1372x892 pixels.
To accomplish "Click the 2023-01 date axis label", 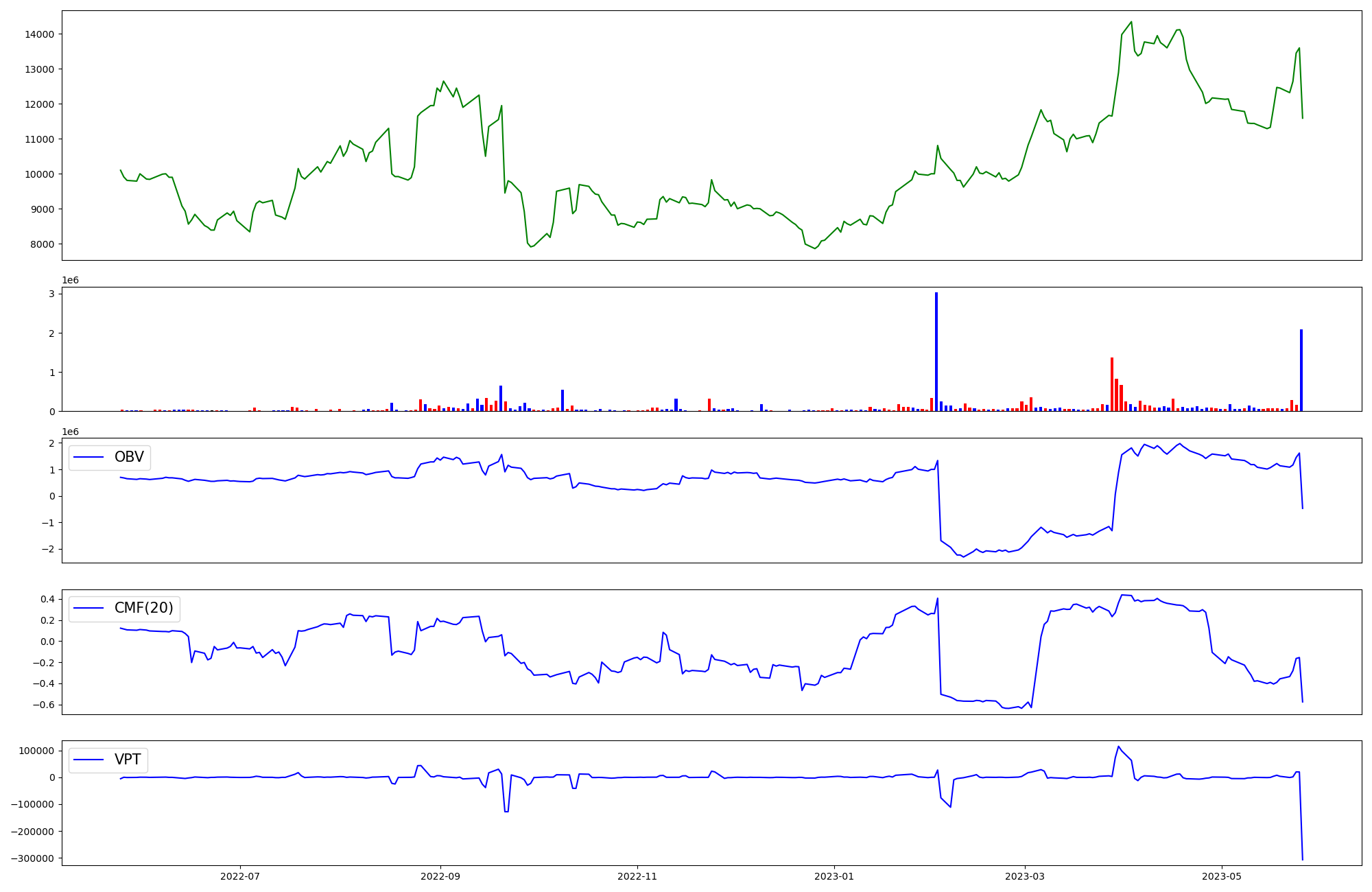I will (834, 876).
